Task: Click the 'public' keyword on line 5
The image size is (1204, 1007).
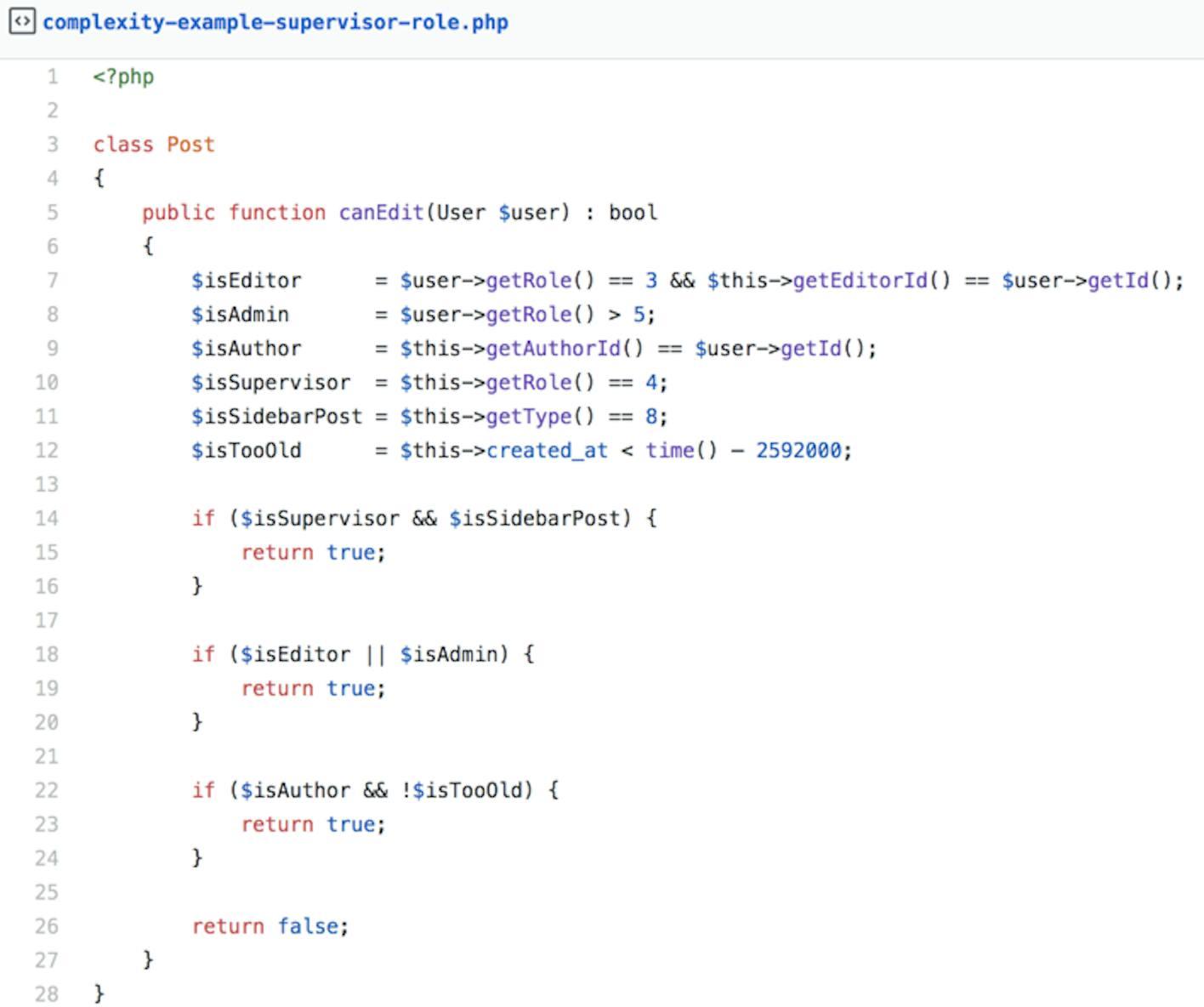Action: click(179, 213)
